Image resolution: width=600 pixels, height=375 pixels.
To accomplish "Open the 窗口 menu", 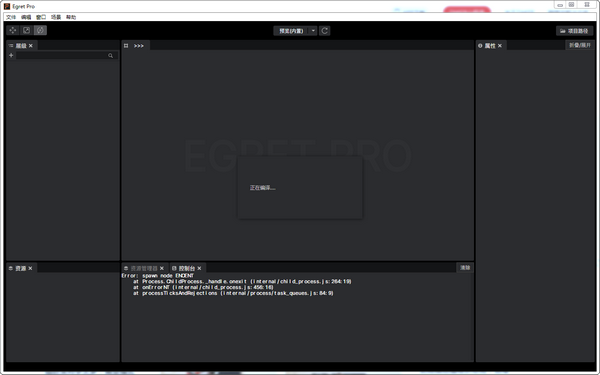I will pos(41,17).
